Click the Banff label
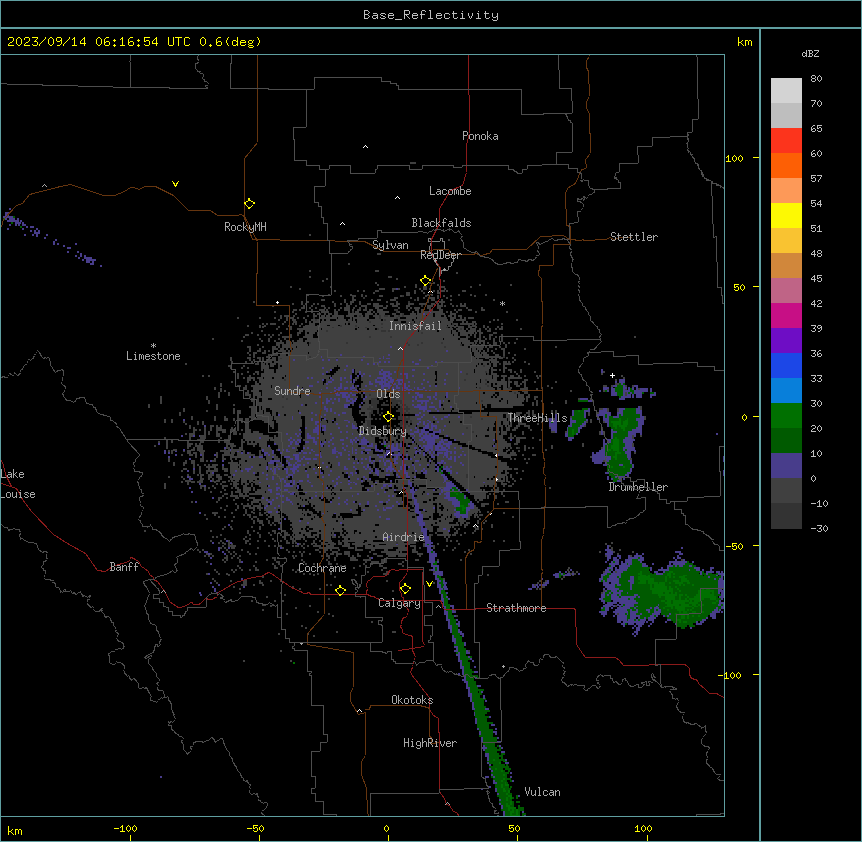This screenshot has width=862, height=842. click(x=124, y=567)
